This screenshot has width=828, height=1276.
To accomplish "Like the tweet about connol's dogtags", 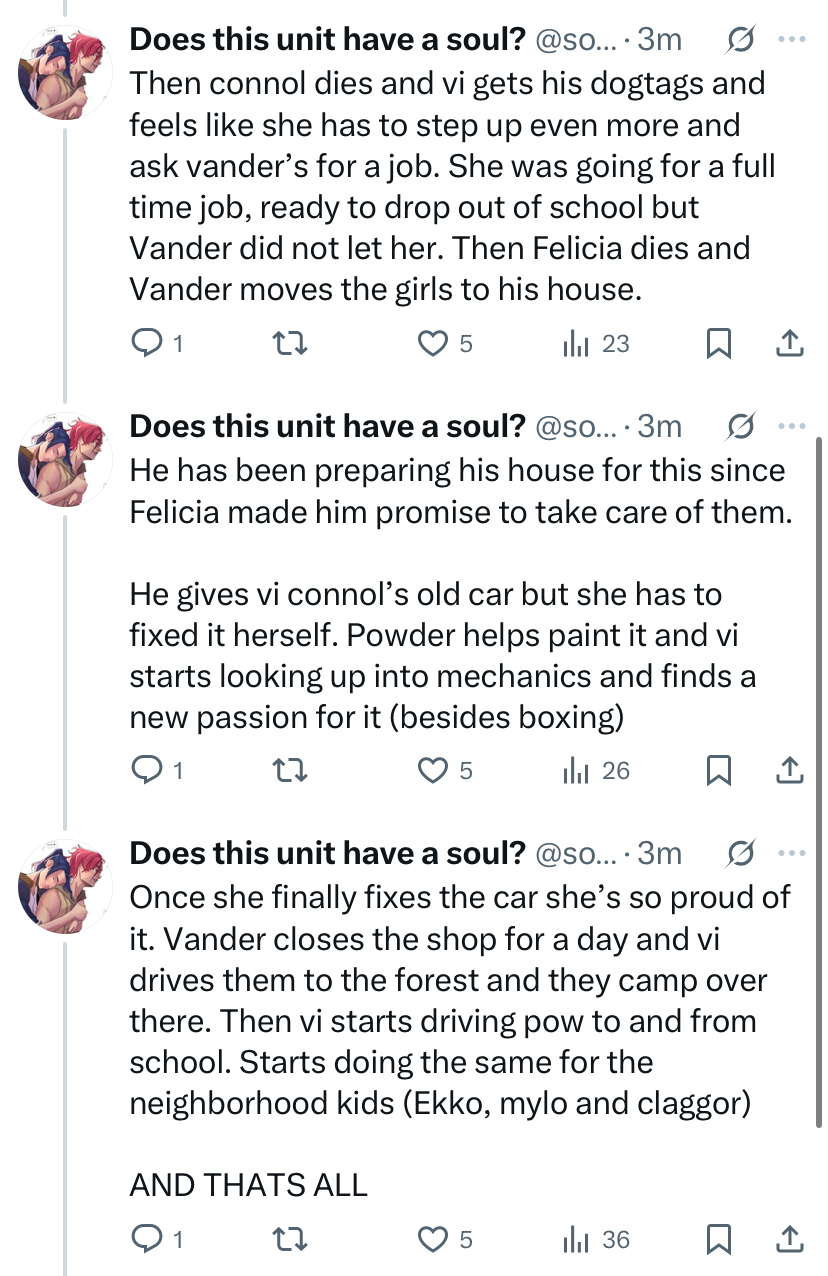I will tap(431, 344).
